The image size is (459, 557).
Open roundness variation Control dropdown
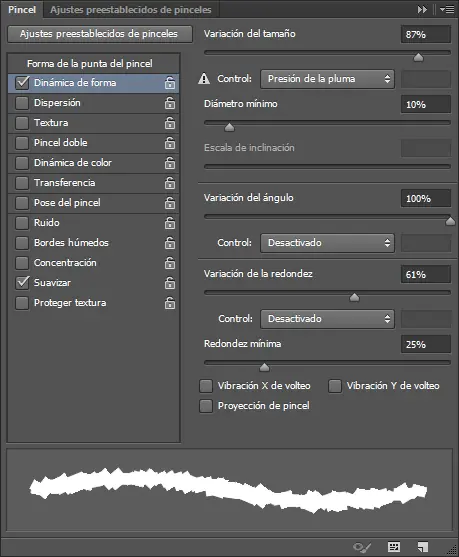pos(327,319)
